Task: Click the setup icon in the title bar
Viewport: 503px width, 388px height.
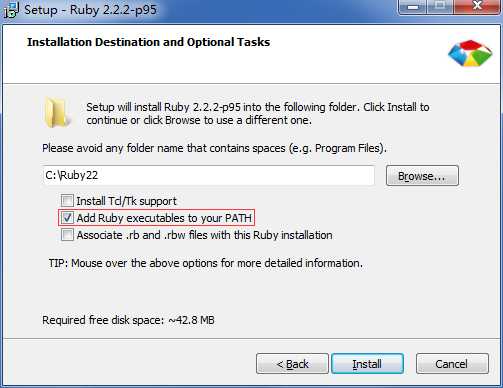Action: point(11,10)
